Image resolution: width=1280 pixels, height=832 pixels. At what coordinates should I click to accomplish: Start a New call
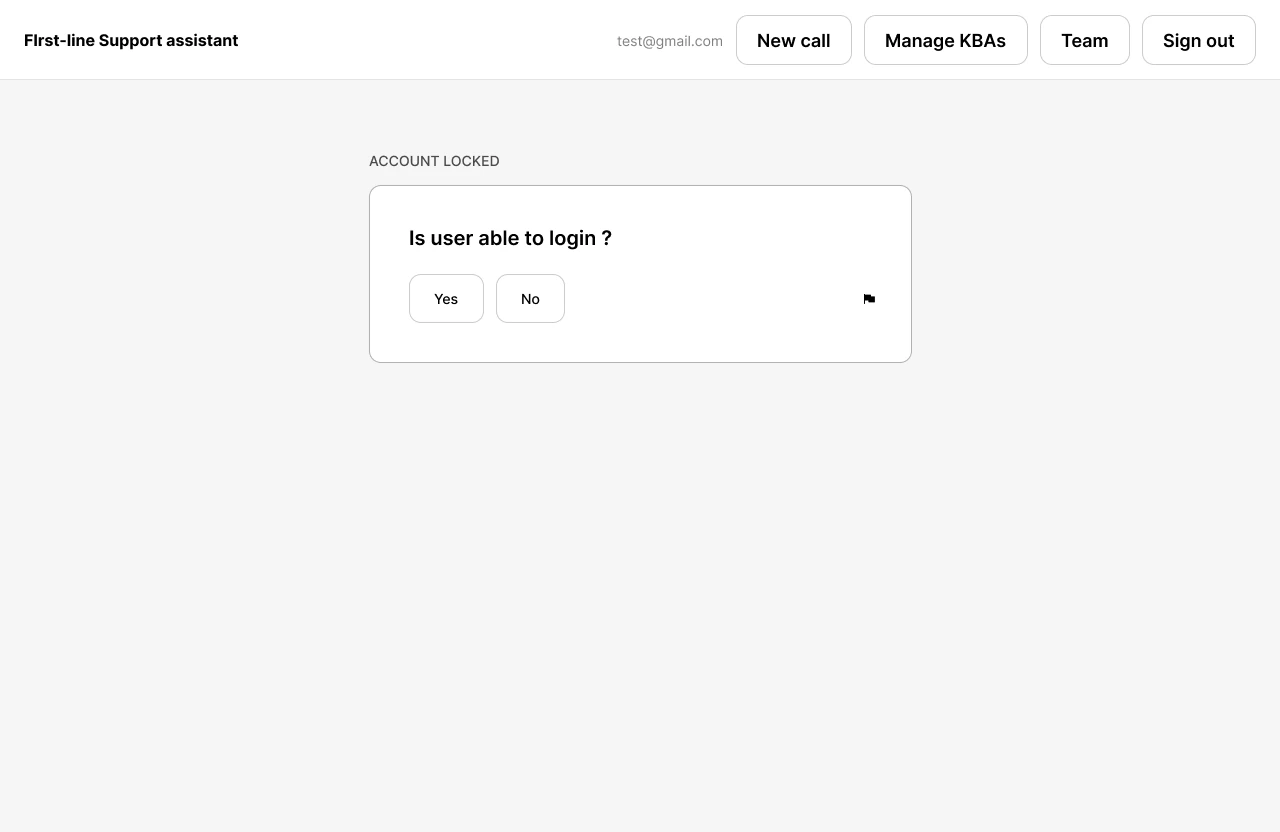[x=794, y=40]
